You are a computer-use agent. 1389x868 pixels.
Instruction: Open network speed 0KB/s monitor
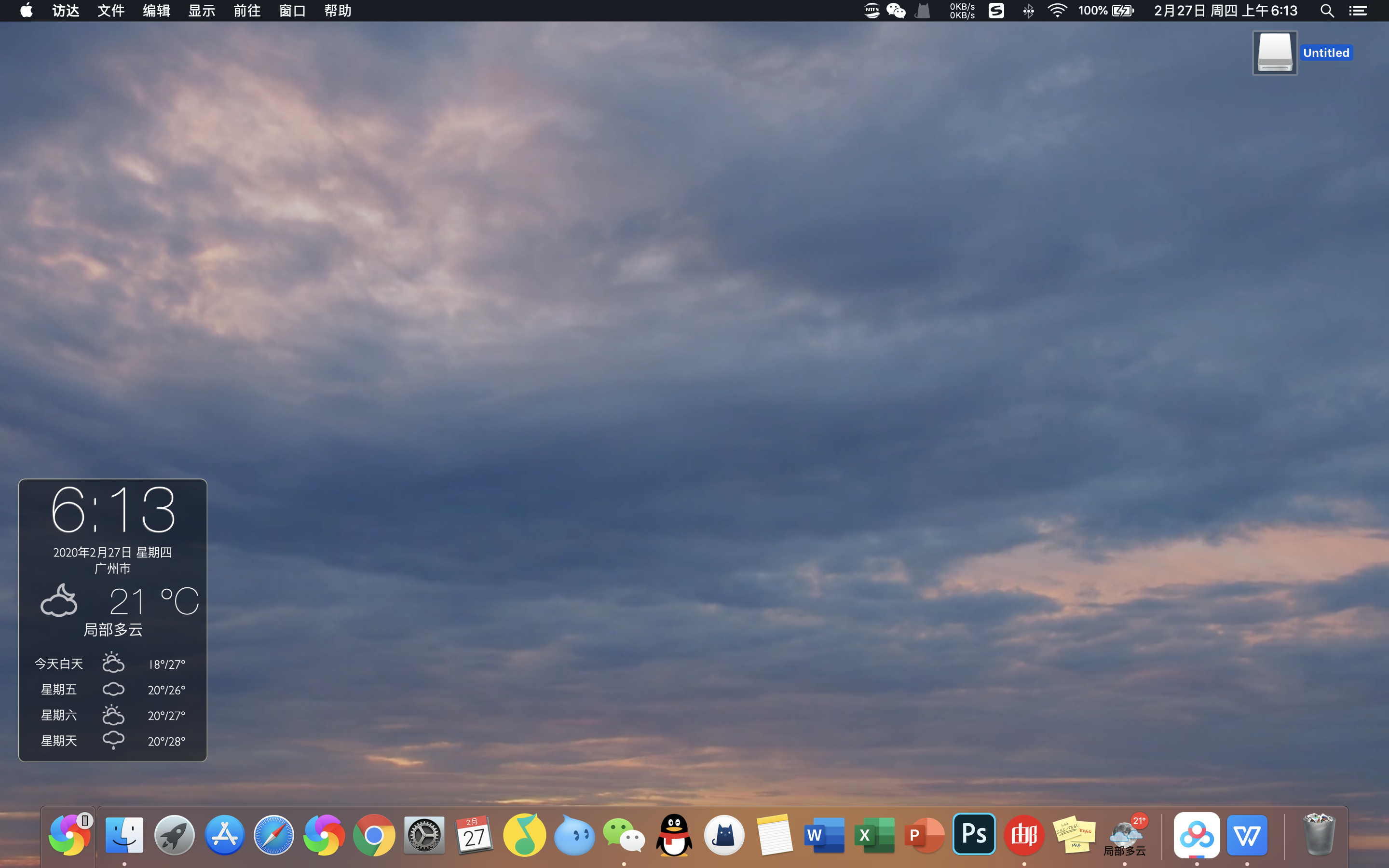pos(962,10)
